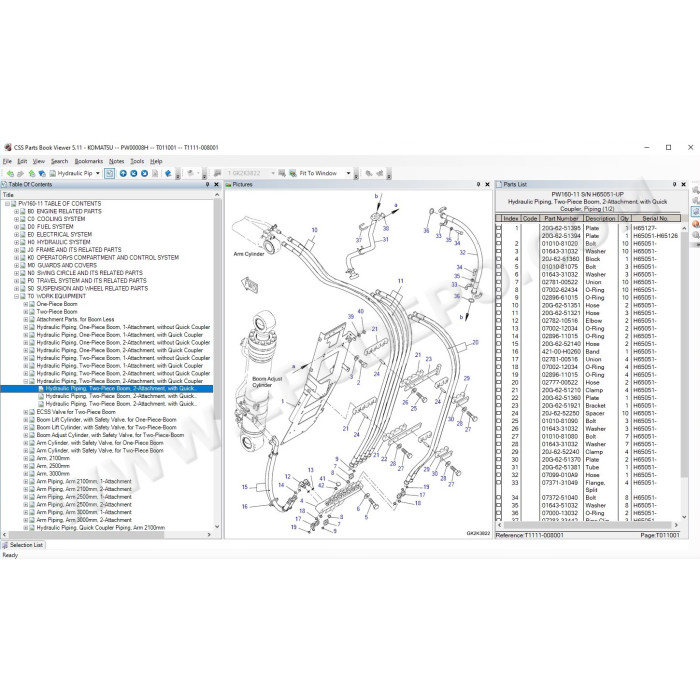Expand the B0 Engine Related Parts node
Screen dimensions: 700x700
[x=17, y=212]
